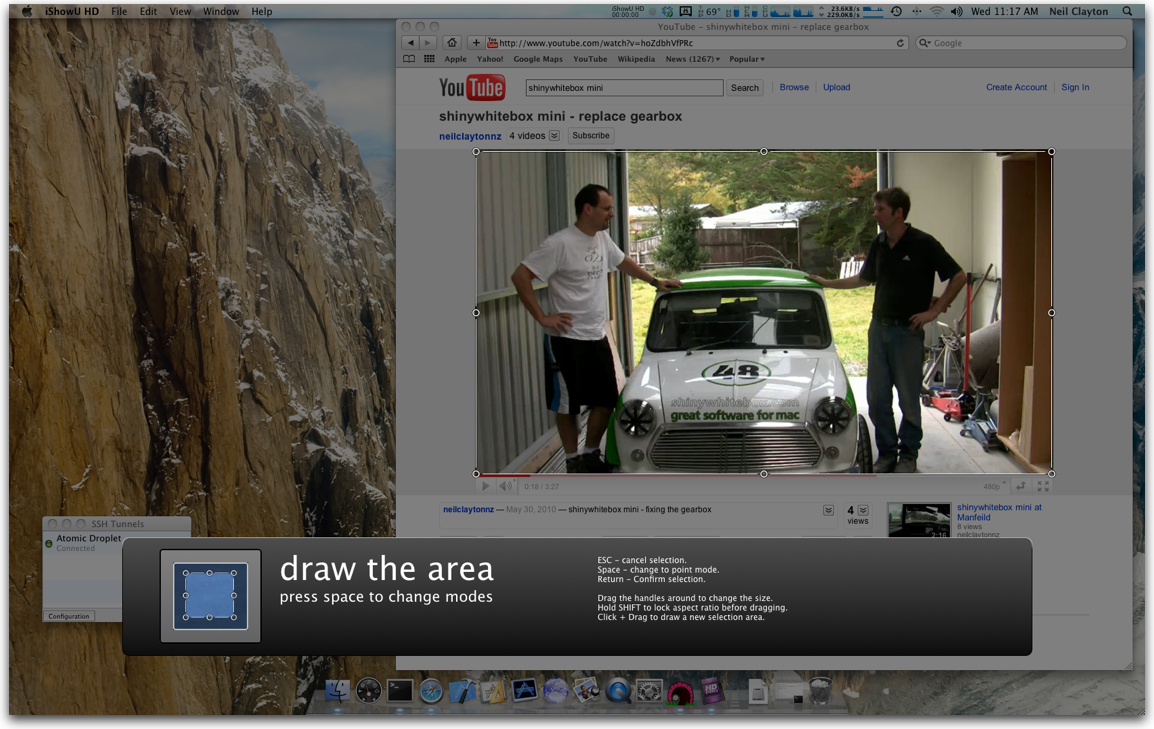Open the File menu
The width and height of the screenshot is (1154, 729).
[119, 11]
